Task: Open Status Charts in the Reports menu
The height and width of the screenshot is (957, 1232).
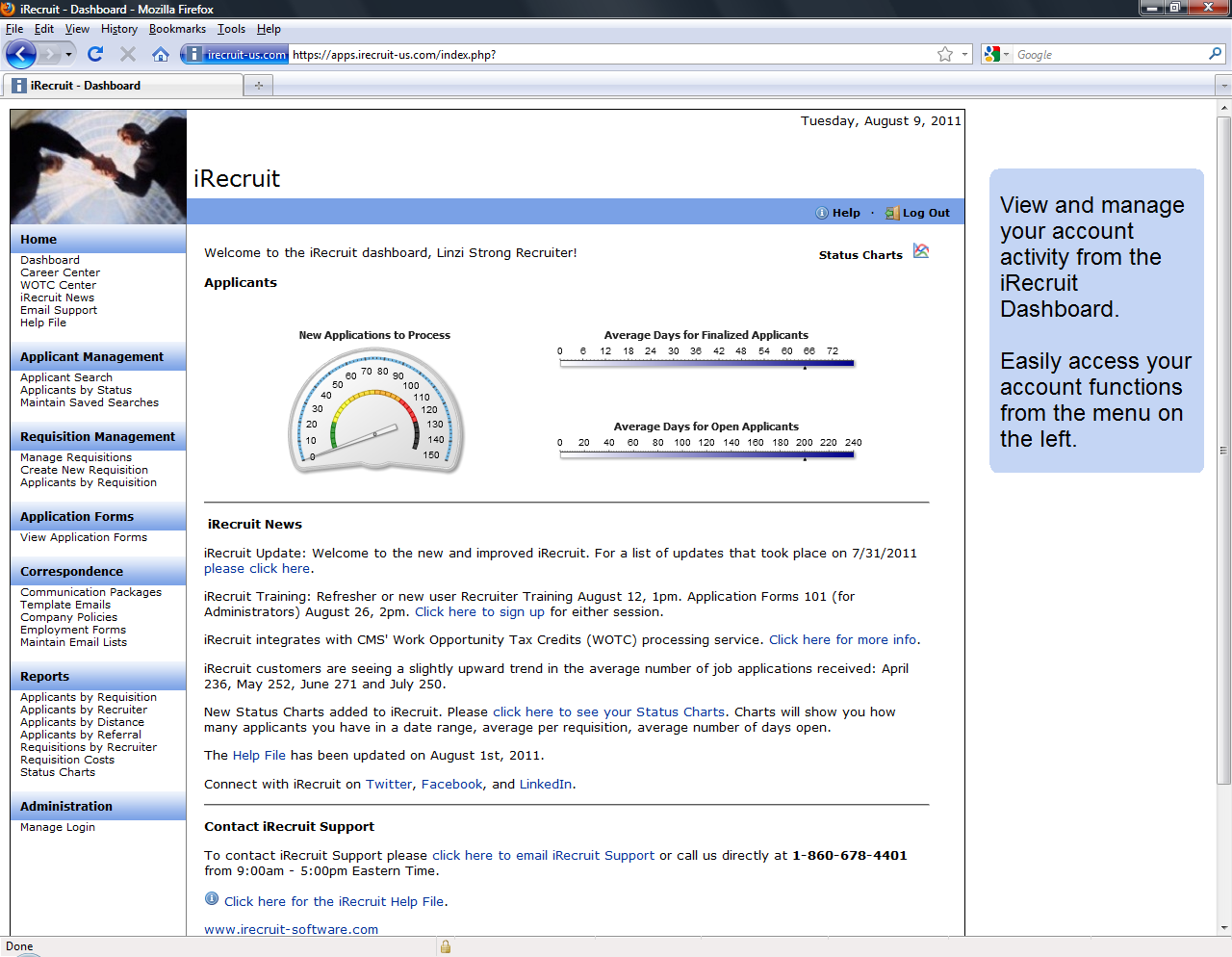Action: pos(58,772)
